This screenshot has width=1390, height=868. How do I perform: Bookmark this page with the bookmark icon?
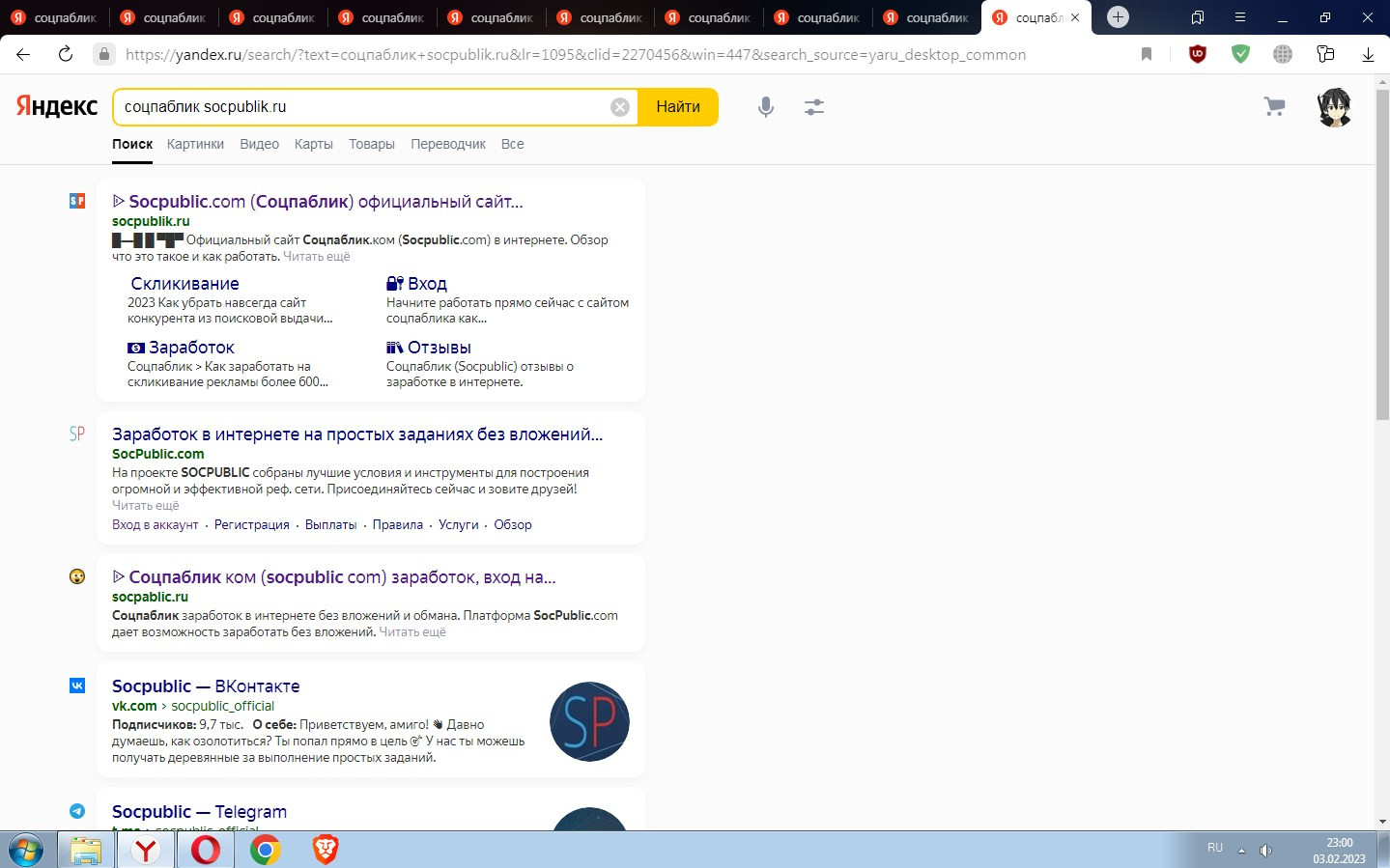[x=1147, y=54]
